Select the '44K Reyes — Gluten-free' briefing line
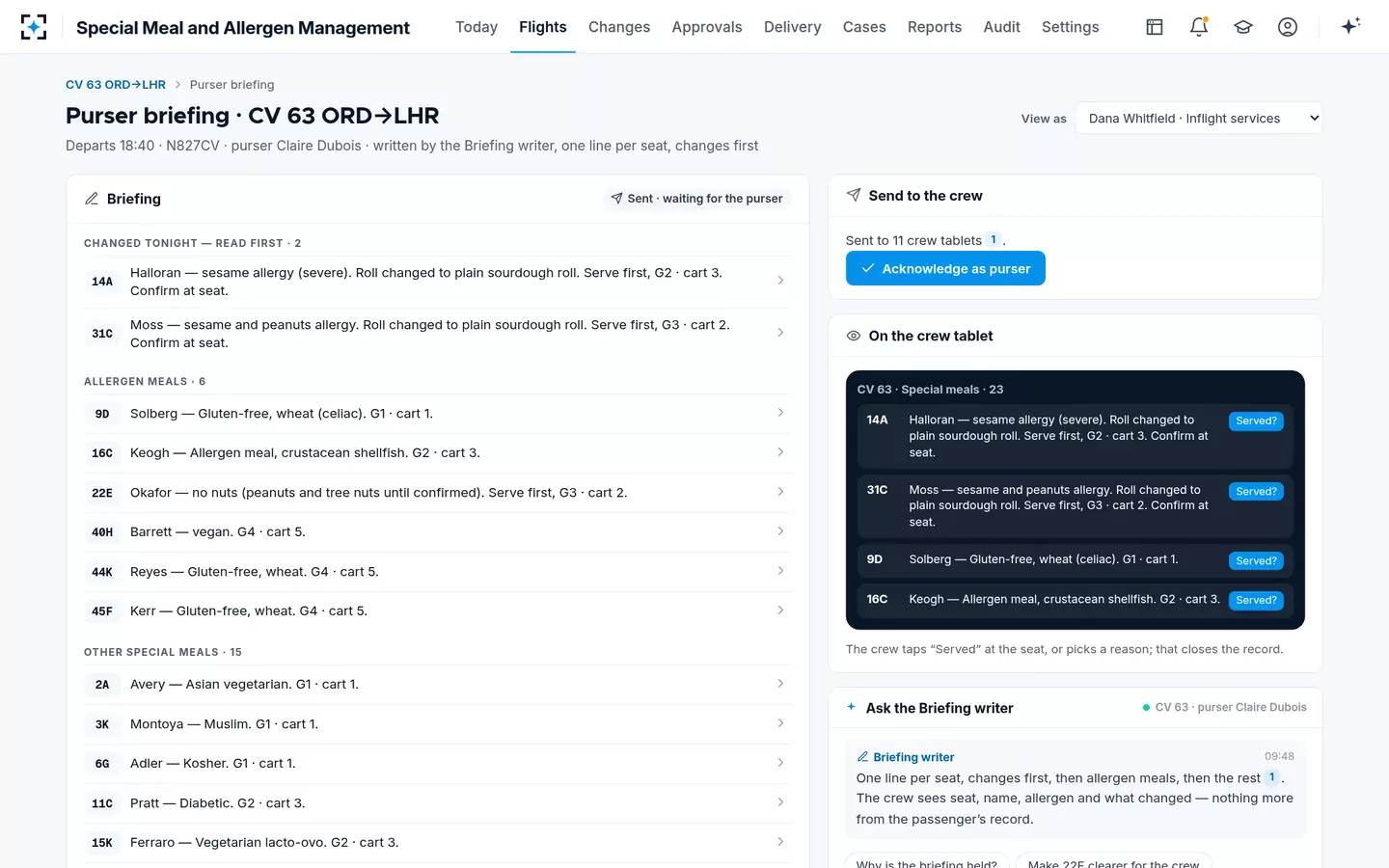Viewport: 1389px width, 868px height. [x=438, y=572]
